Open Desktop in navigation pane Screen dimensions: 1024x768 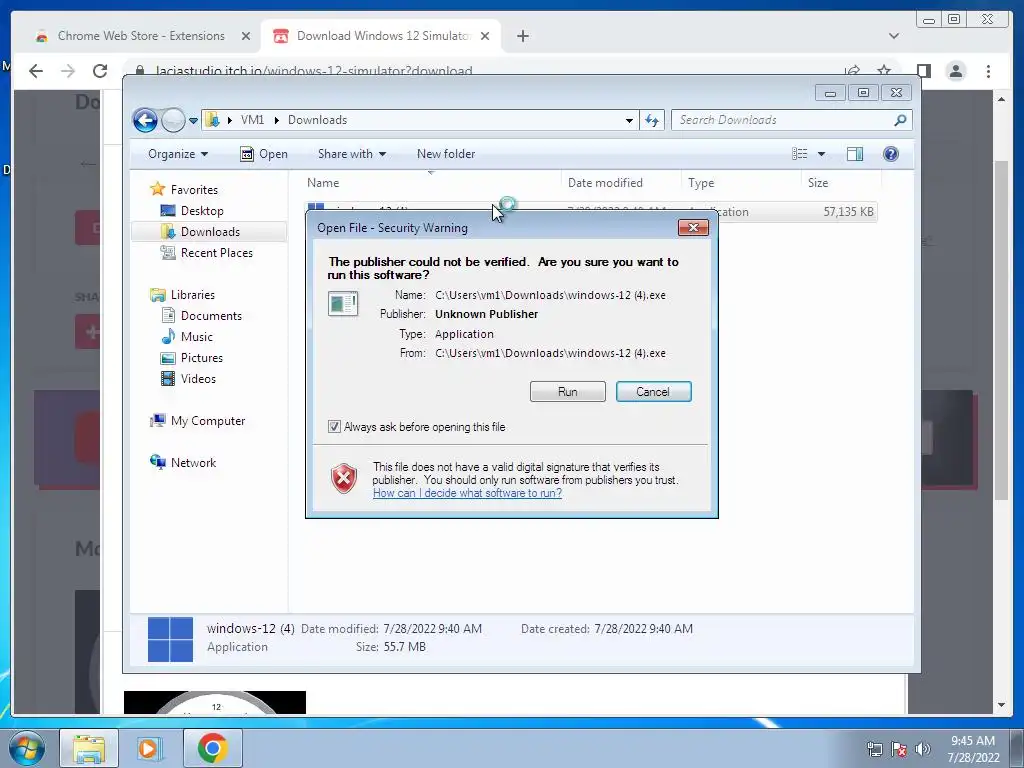point(202,211)
